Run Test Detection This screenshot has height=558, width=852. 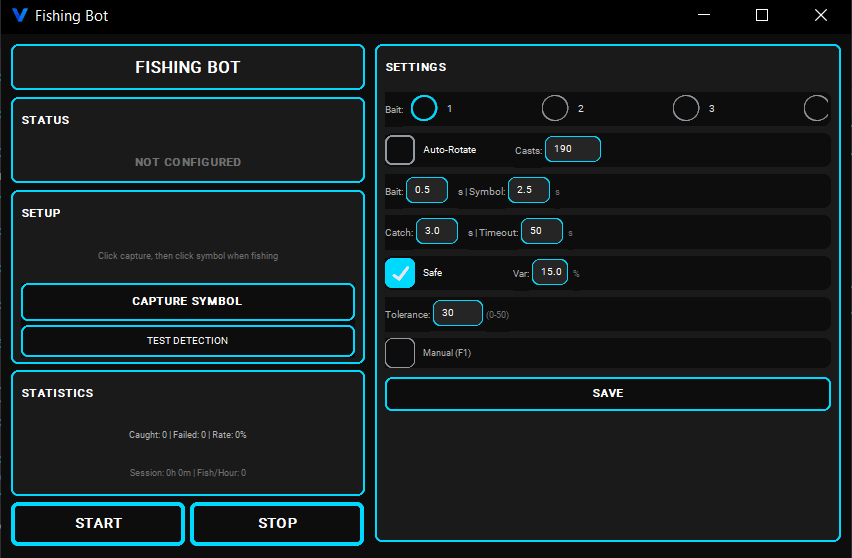pyautogui.click(x=188, y=341)
